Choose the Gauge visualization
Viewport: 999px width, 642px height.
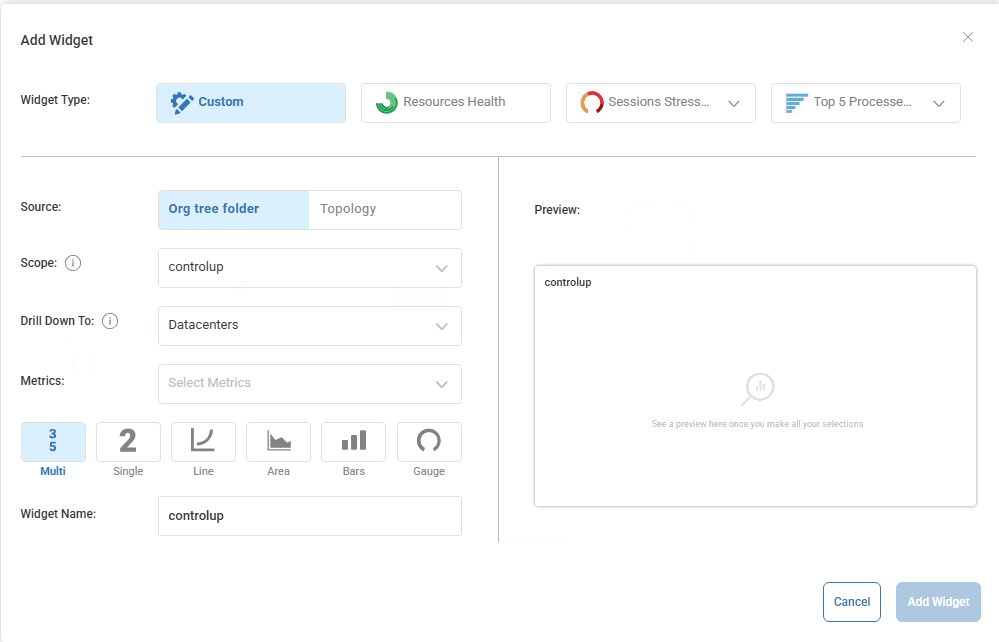point(428,441)
